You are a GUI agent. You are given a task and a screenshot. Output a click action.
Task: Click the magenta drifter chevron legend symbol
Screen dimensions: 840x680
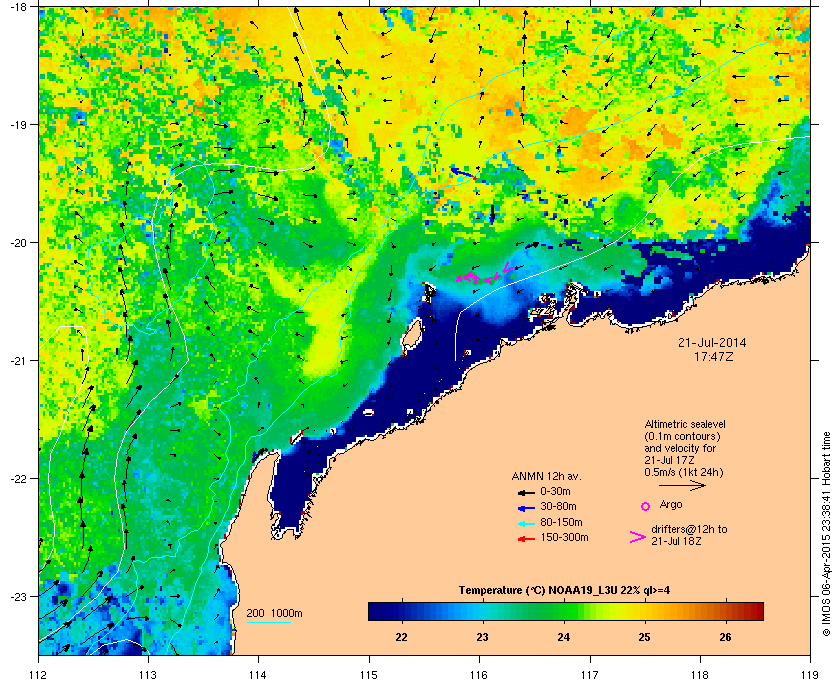(638, 537)
